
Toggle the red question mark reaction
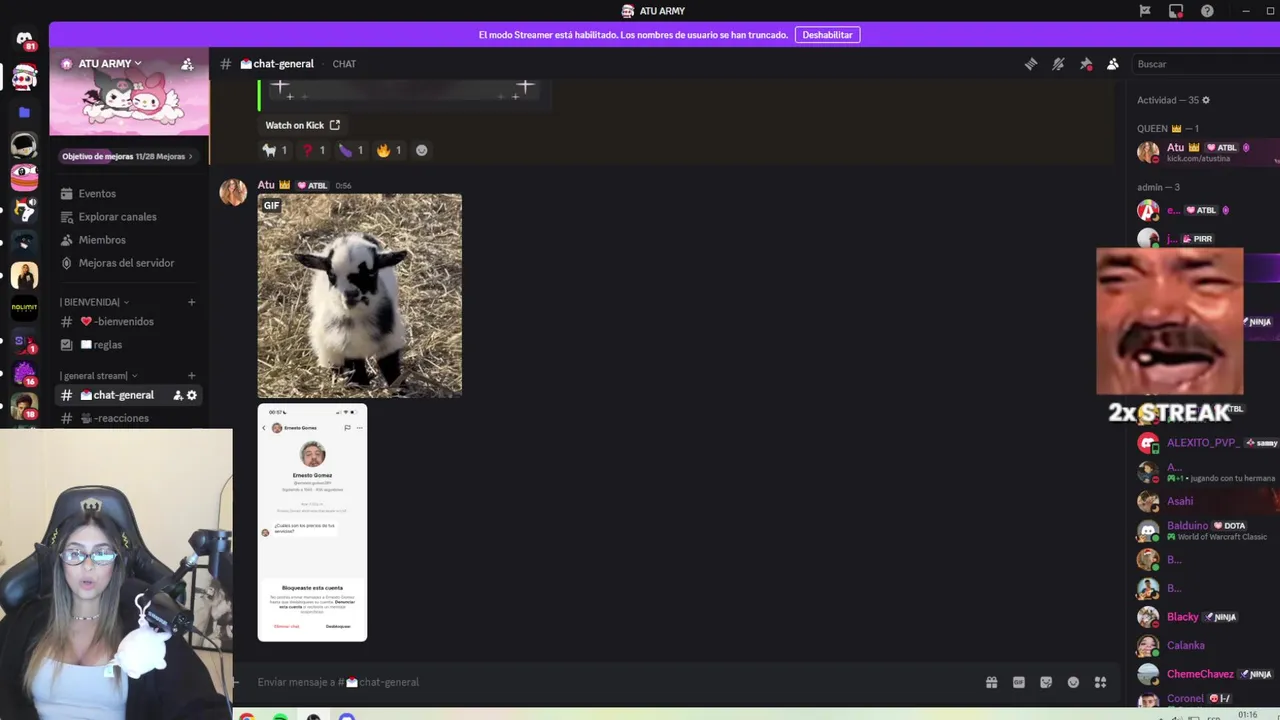314,150
